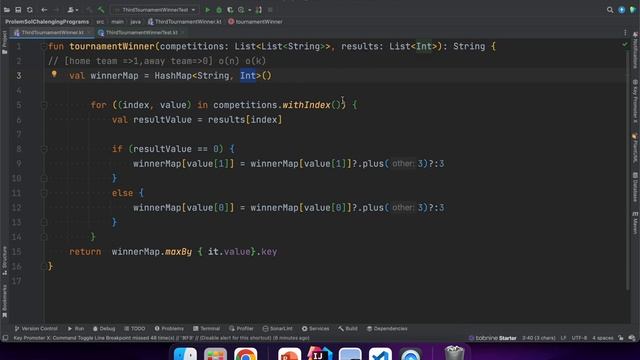This screenshot has width=640, height=360.
Task: Click line number 3 in the gutter
Action: pos(19,76)
